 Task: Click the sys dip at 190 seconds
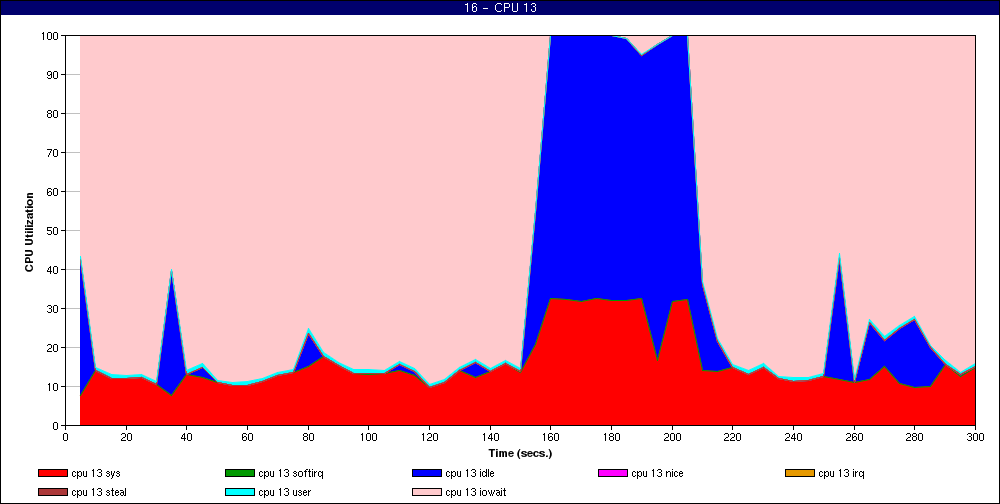click(x=657, y=361)
